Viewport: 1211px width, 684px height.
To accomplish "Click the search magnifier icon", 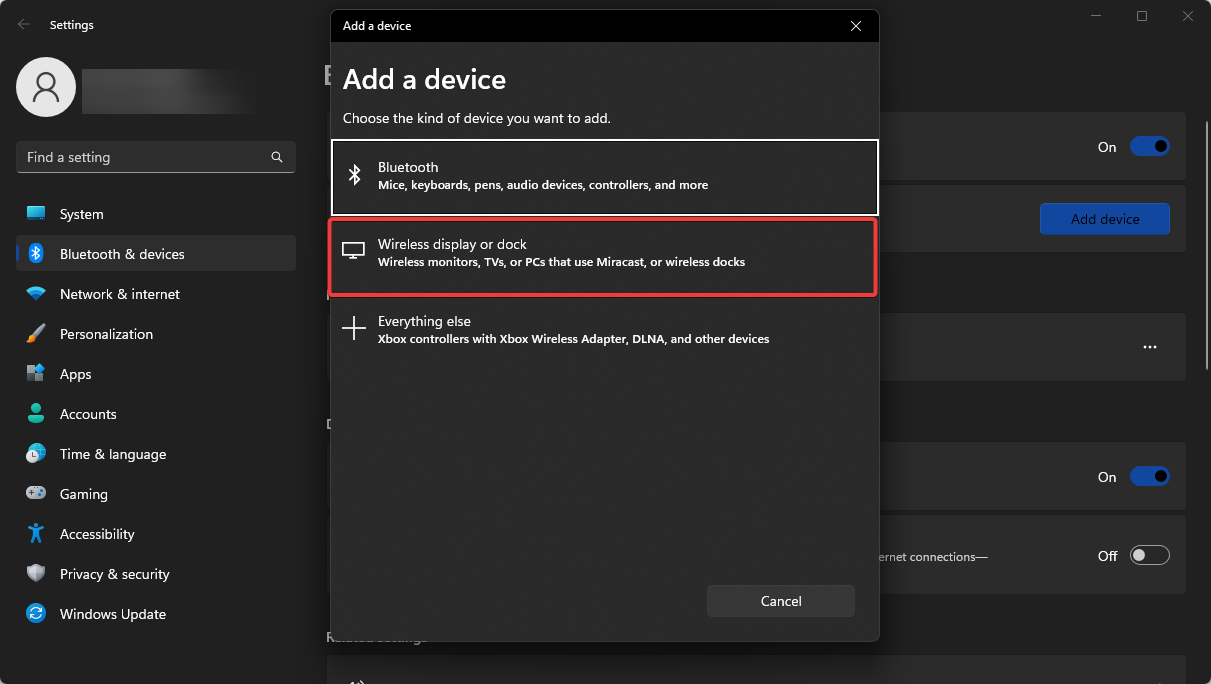I will pos(277,157).
